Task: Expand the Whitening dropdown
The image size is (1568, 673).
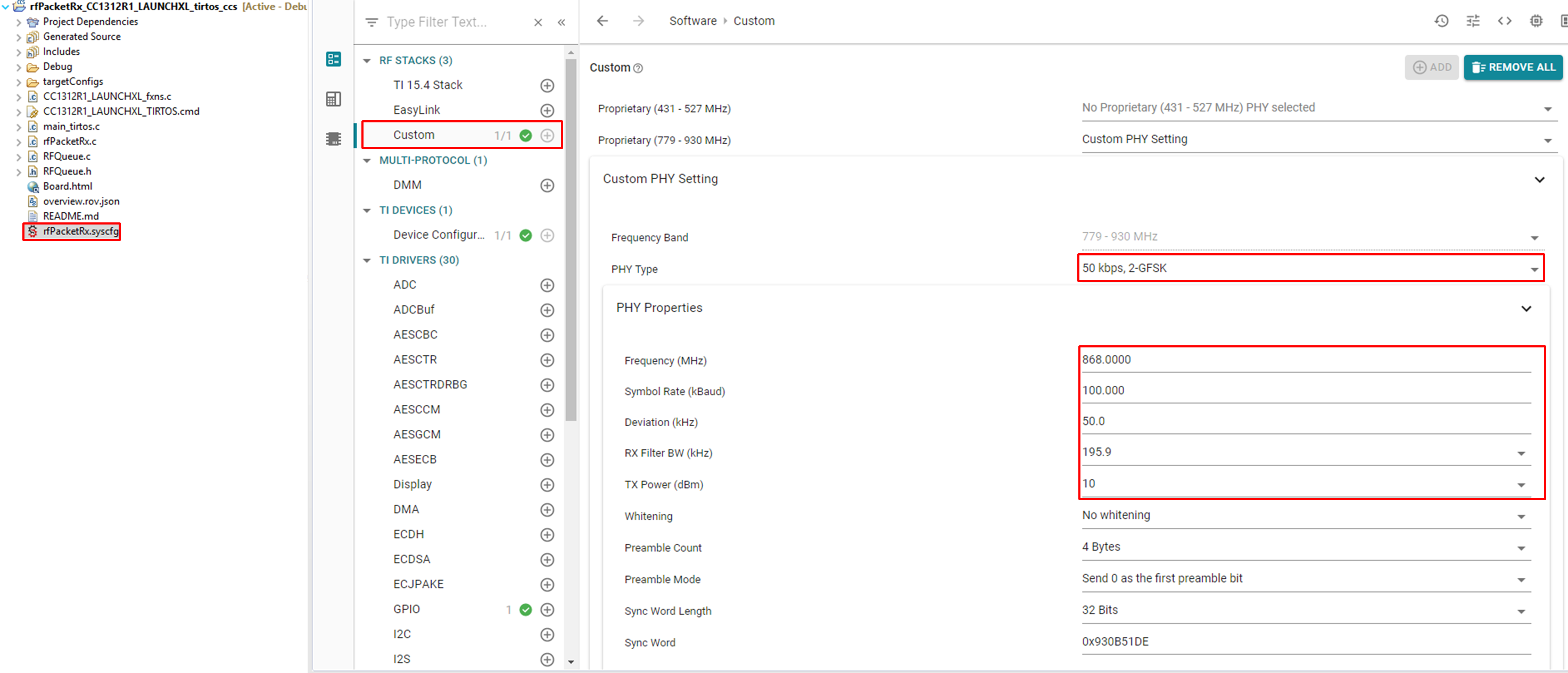Action: coord(1522,516)
